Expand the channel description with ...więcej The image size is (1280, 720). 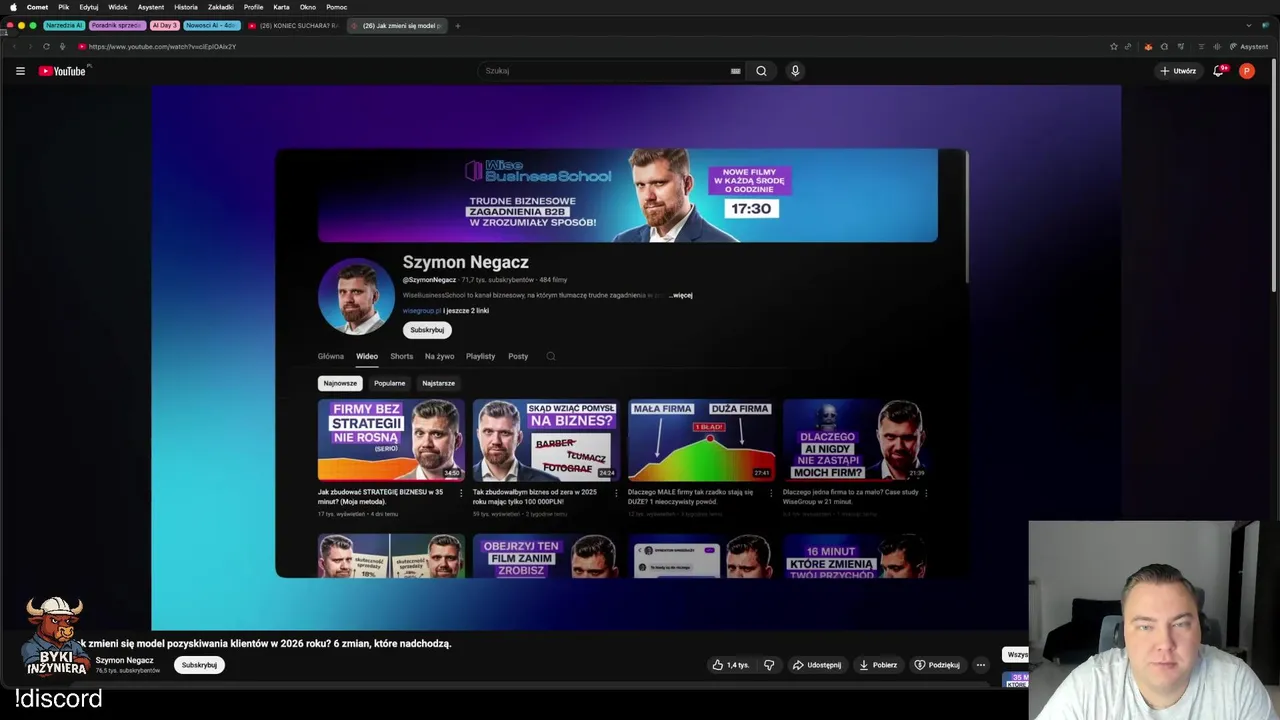click(681, 295)
